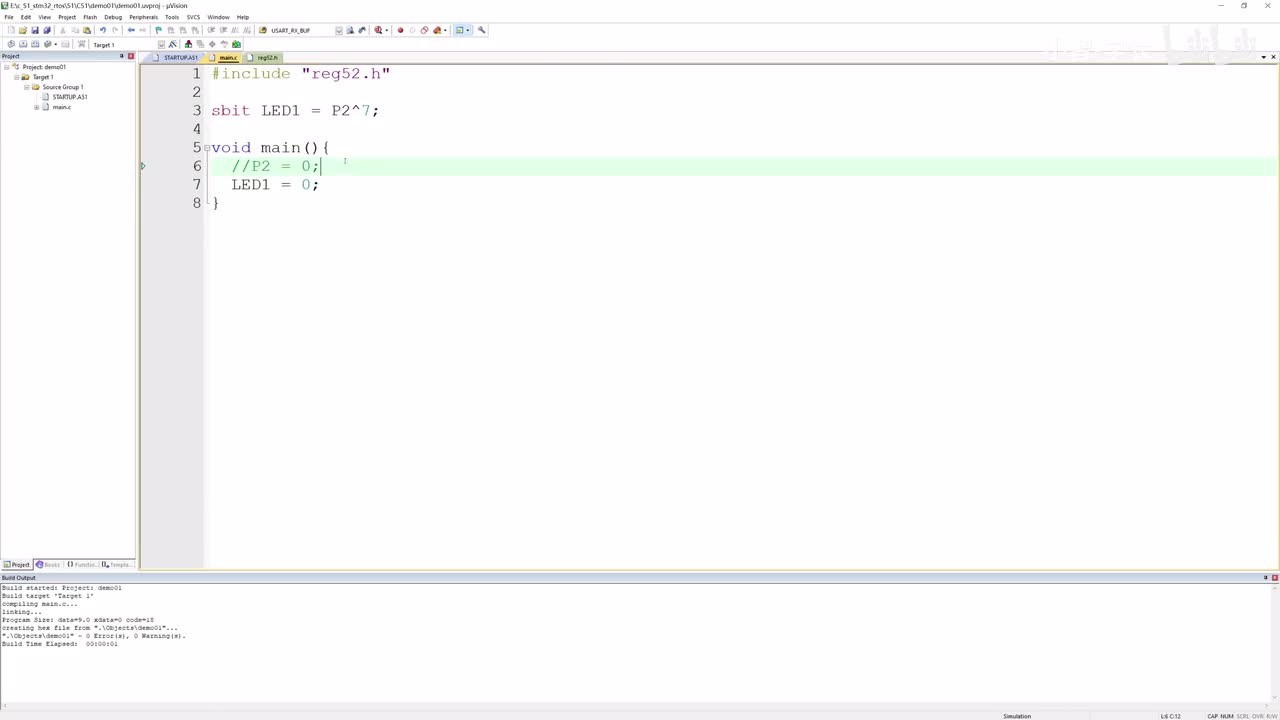Screen dimensions: 1280x720
Task: Open the Project menu
Action: pyautogui.click(x=67, y=17)
